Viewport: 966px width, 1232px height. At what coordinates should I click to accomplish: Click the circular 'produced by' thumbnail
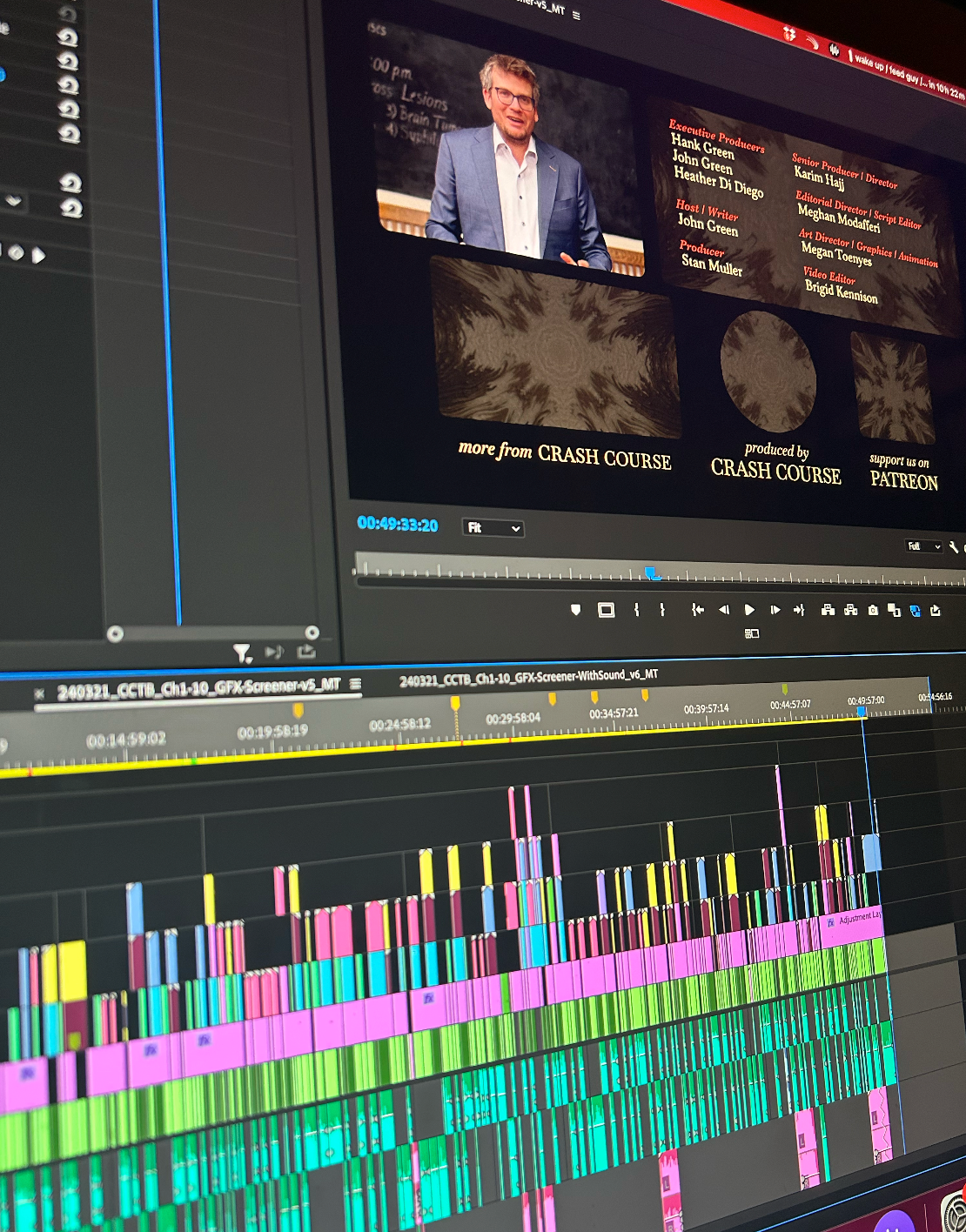(x=768, y=372)
